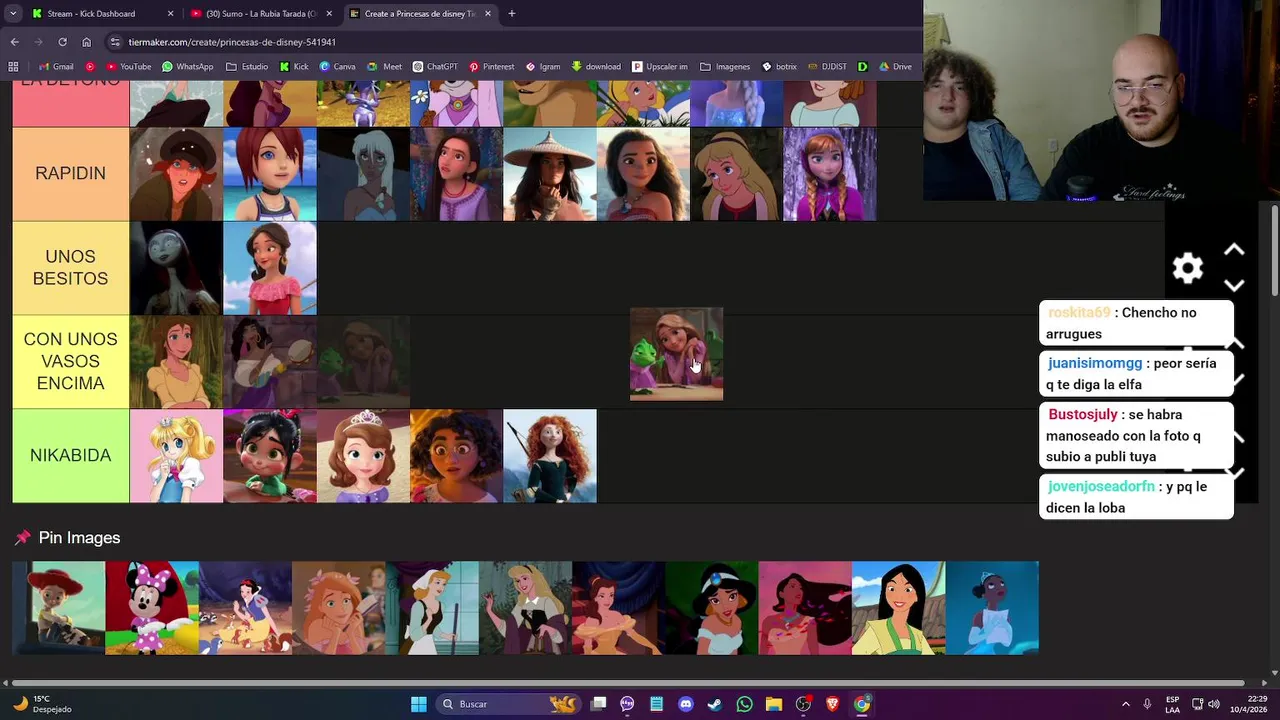Open Brave browser from the taskbar
This screenshot has height=720, width=1280.
(x=832, y=704)
